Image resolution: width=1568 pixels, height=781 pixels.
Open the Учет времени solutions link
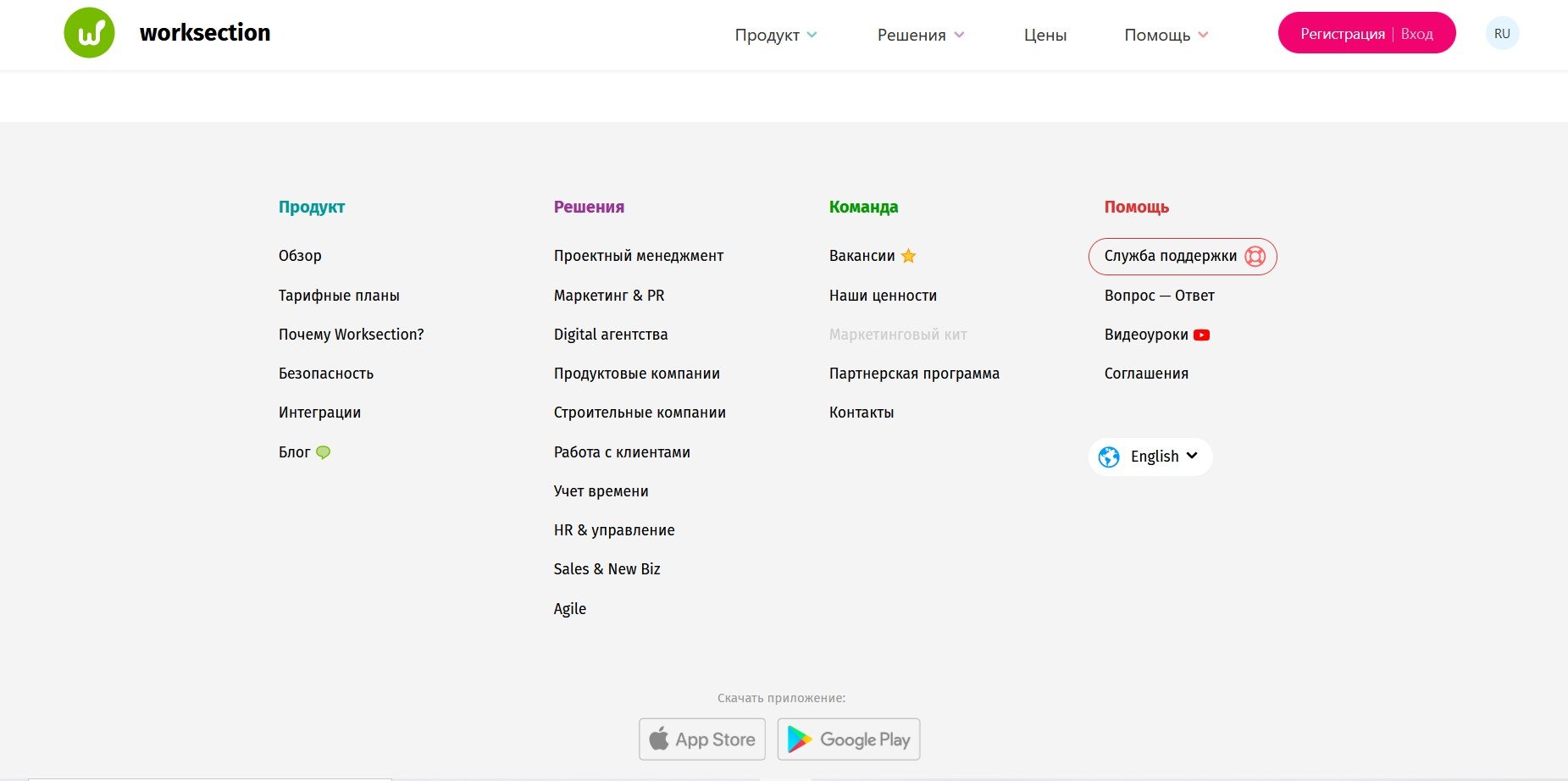[601, 491]
